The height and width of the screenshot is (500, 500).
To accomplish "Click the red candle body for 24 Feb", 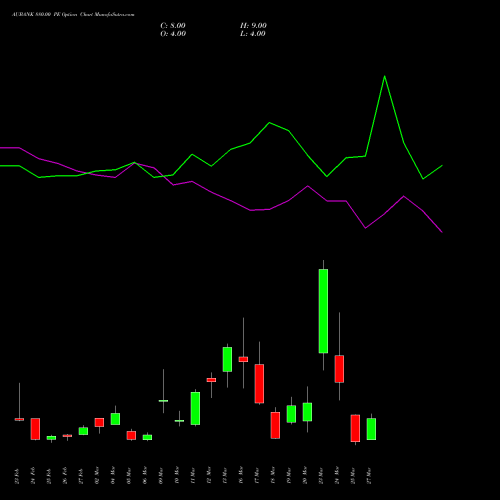I will pyautogui.click(x=35, y=429).
